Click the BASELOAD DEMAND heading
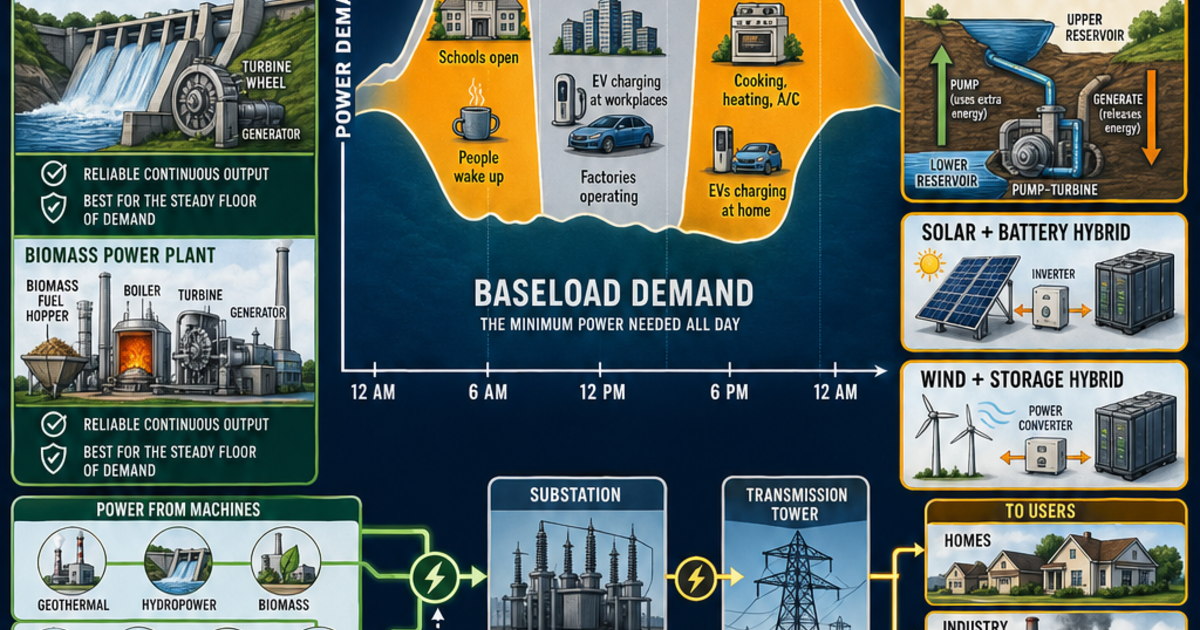This screenshot has width=1200, height=630. (x=613, y=293)
